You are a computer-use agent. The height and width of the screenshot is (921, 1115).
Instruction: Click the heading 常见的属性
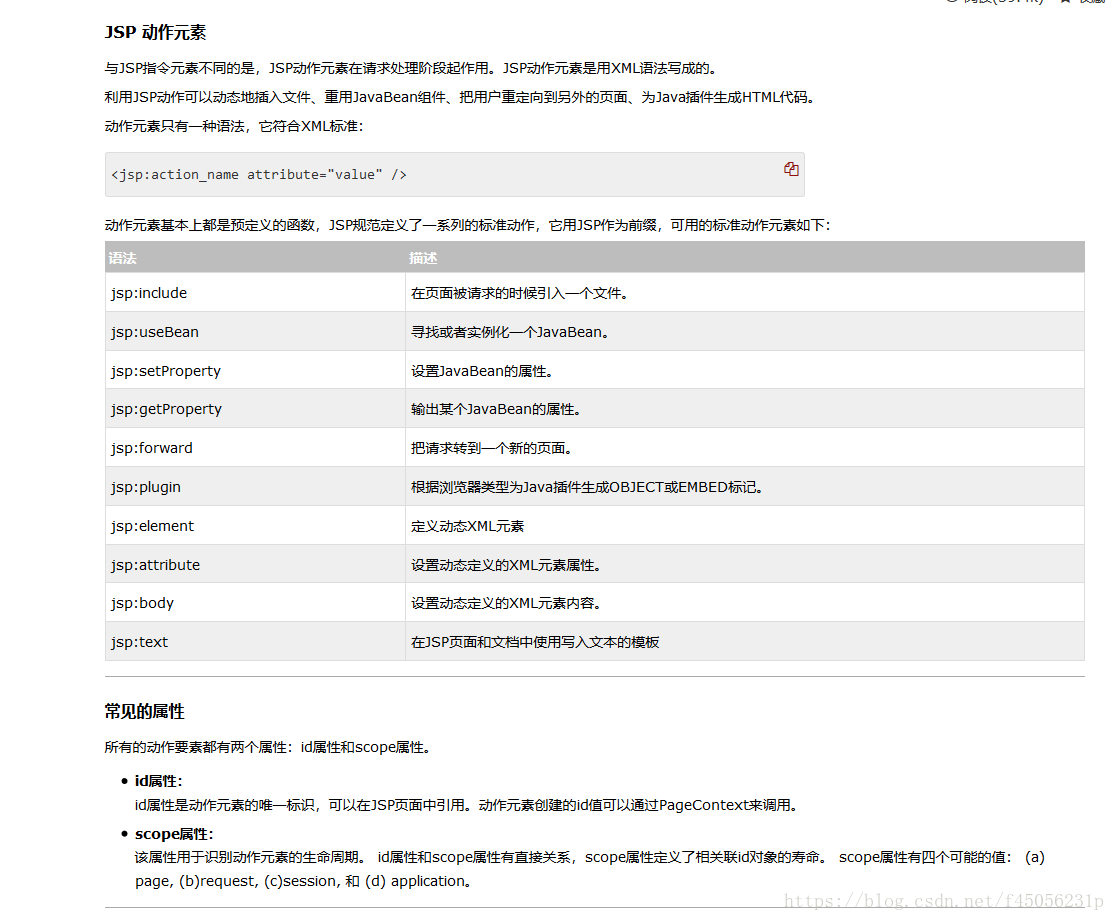(x=144, y=711)
